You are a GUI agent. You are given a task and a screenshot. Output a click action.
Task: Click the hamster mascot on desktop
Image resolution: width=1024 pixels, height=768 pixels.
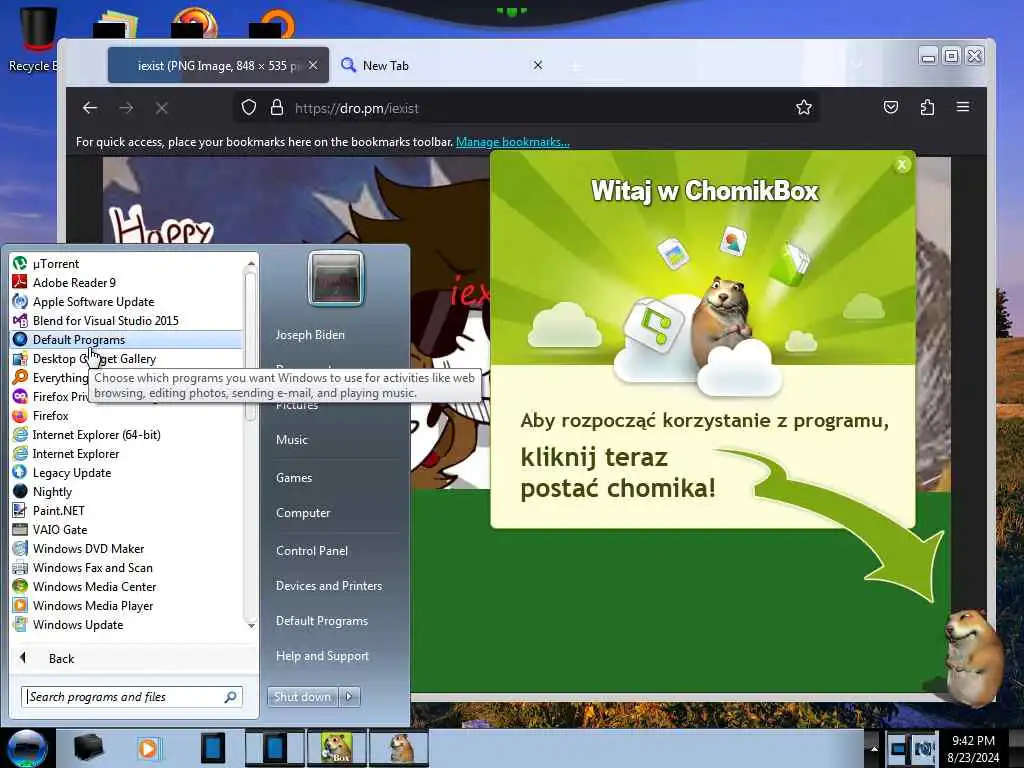tap(973, 656)
